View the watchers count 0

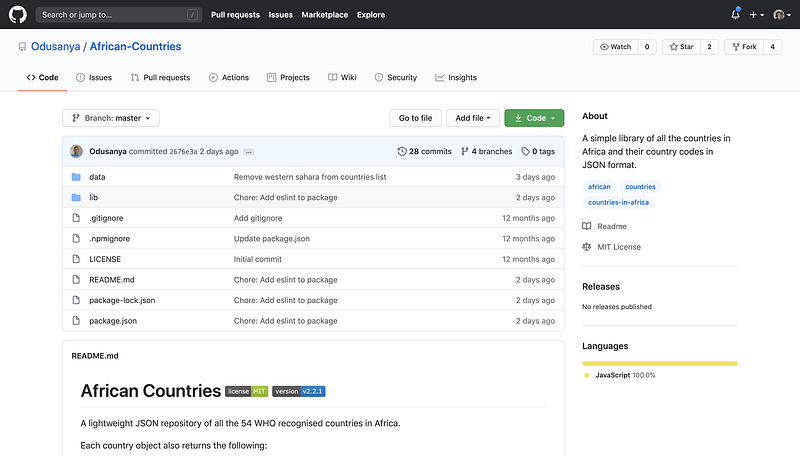(647, 47)
